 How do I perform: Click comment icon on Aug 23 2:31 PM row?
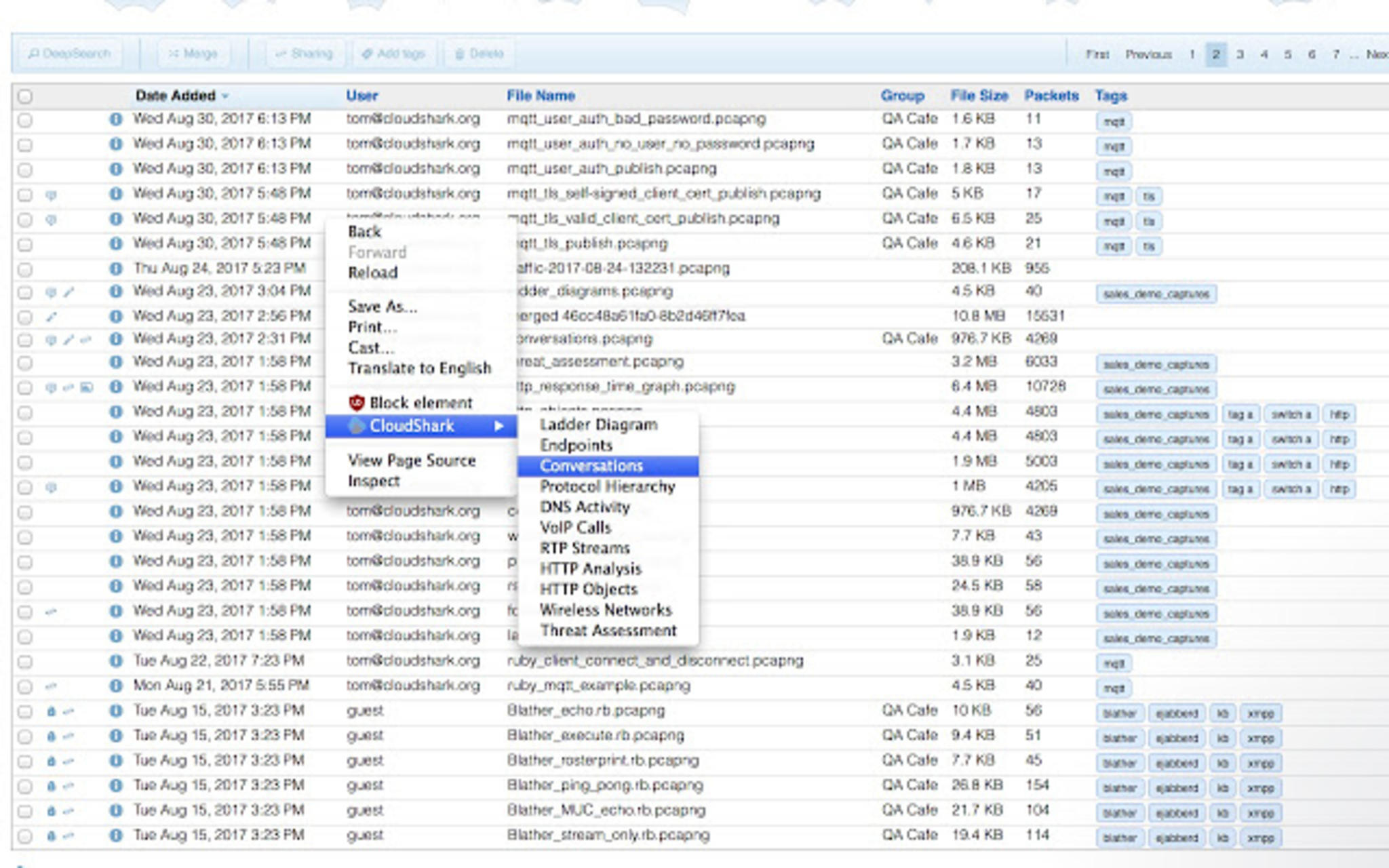click(51, 340)
